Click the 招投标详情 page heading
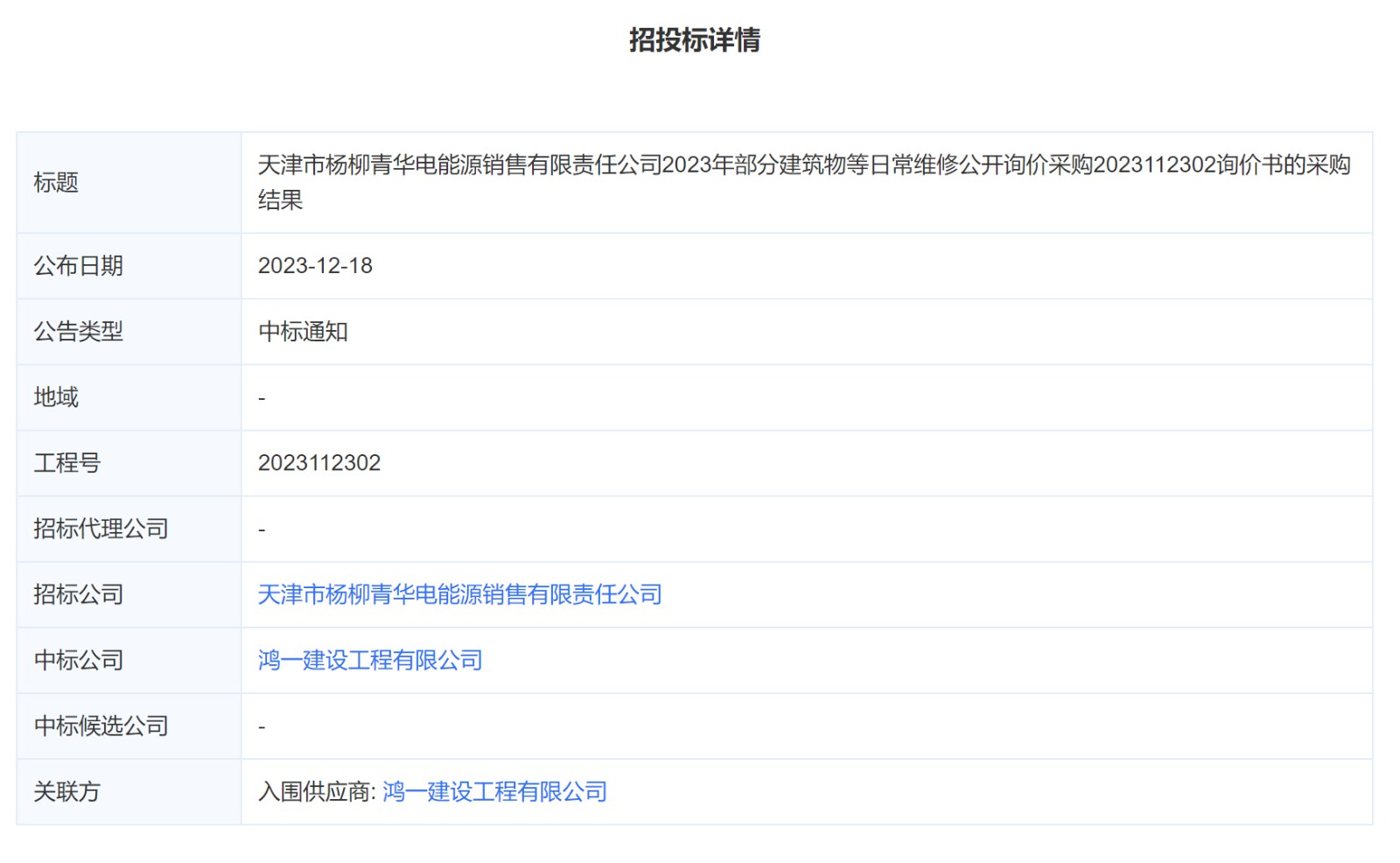Screen dimensions: 1400x863 [694, 40]
